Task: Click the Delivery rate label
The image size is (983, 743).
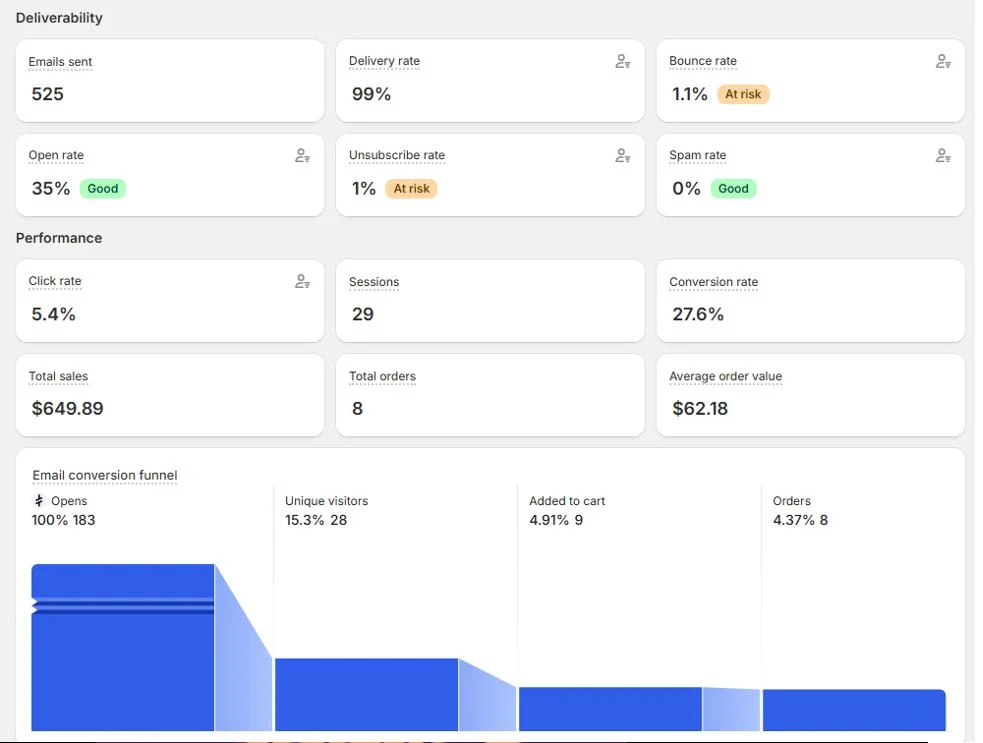Action: pos(384,61)
